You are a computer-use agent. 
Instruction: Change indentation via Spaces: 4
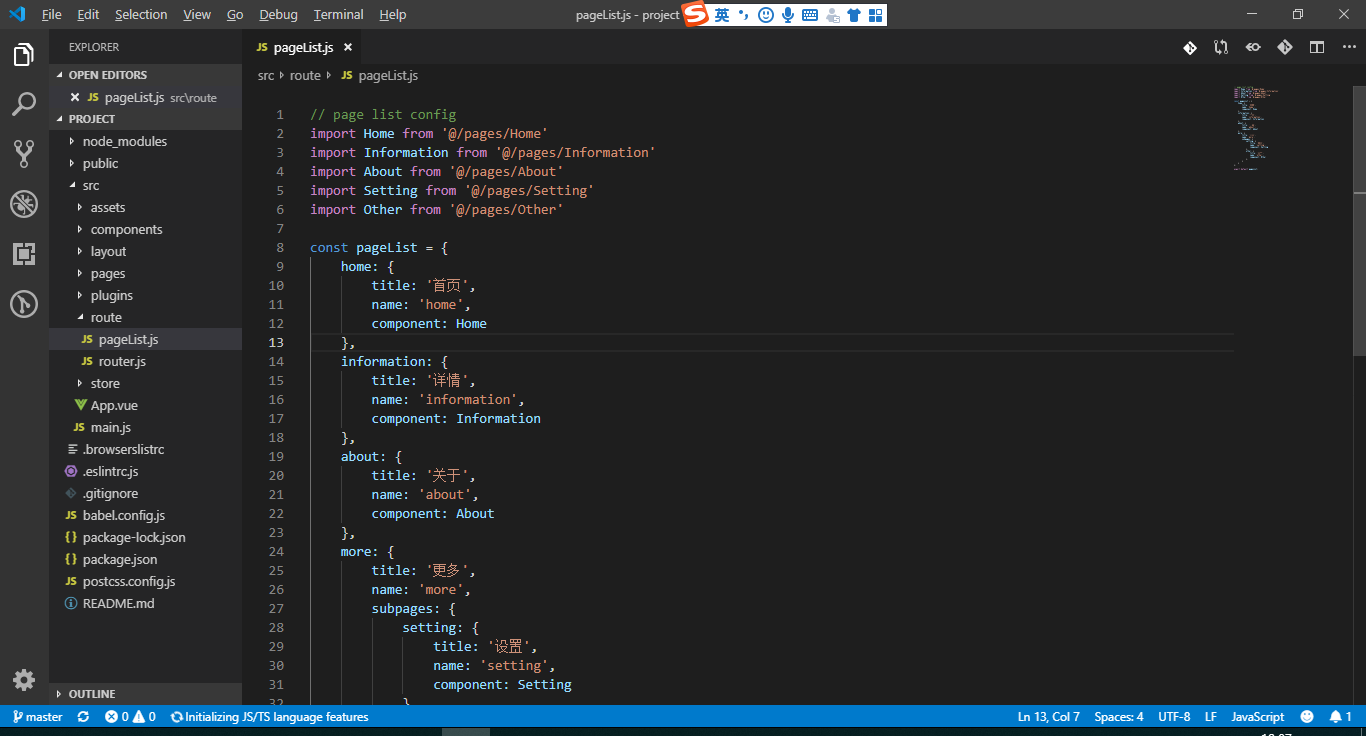pyautogui.click(x=1119, y=717)
